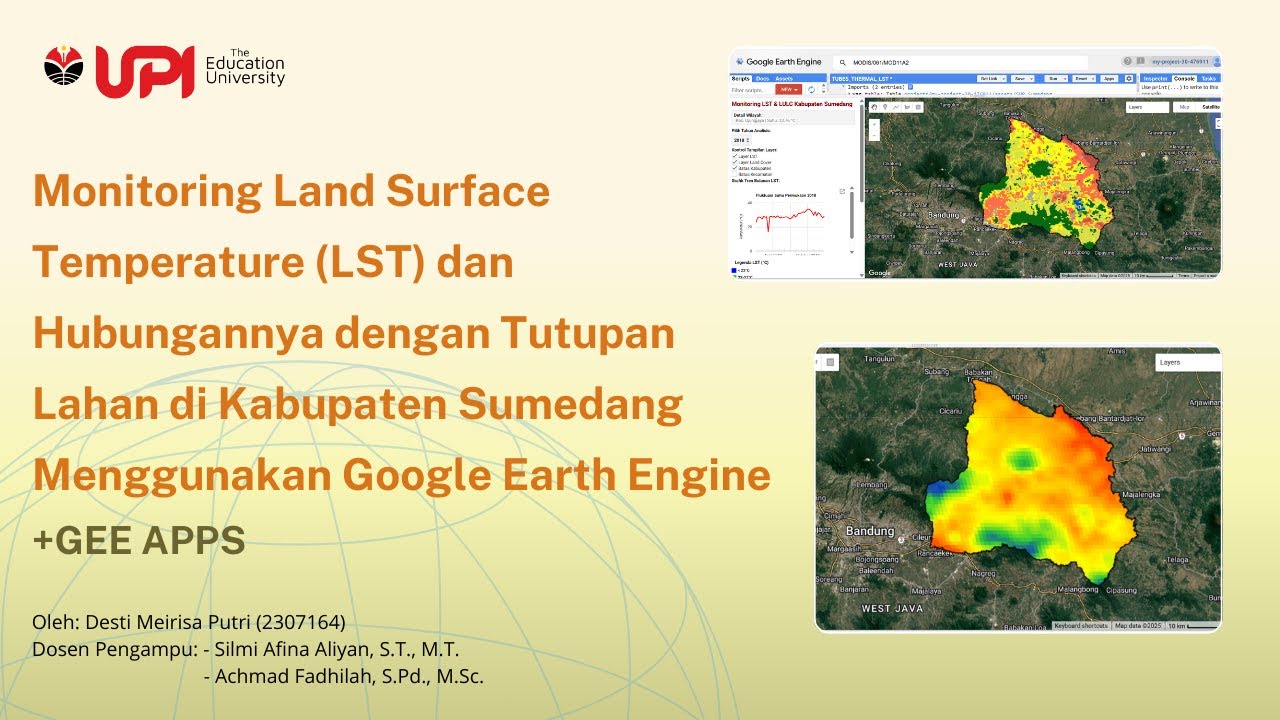The image size is (1280, 720).
Task: Select the hand pan tool on map
Action: pyautogui.click(x=874, y=107)
